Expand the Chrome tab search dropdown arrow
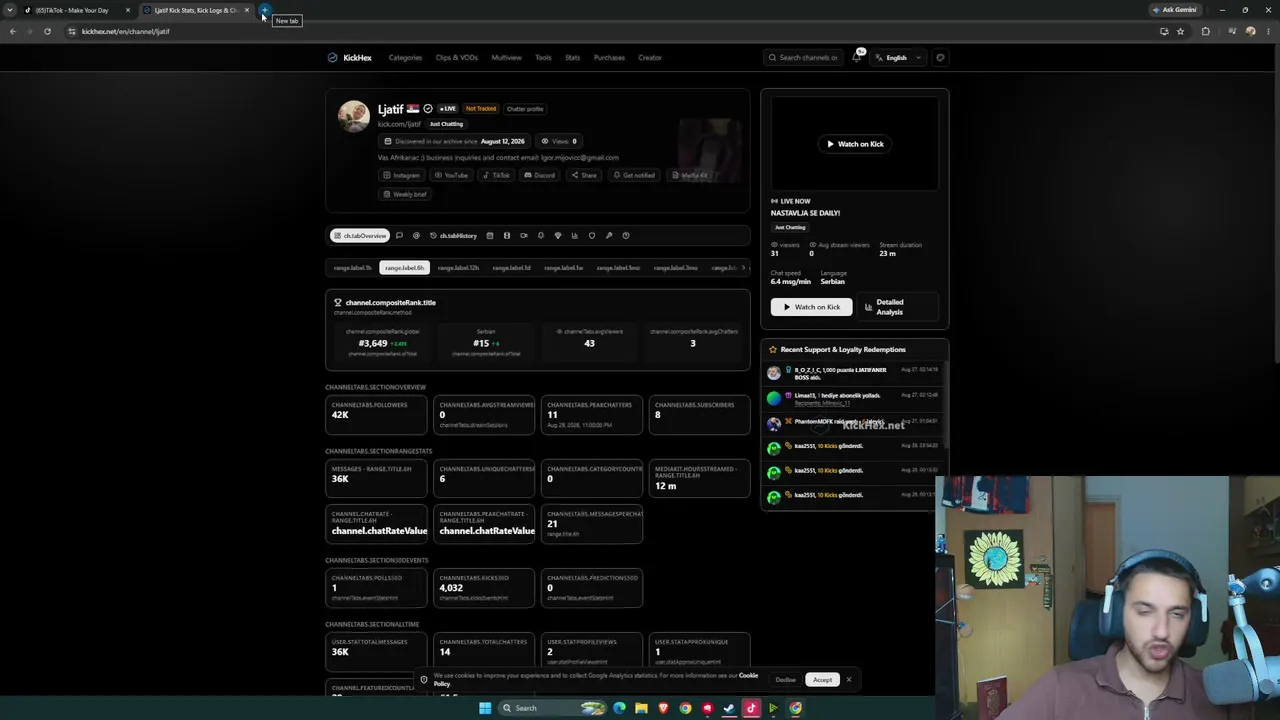 (x=10, y=10)
